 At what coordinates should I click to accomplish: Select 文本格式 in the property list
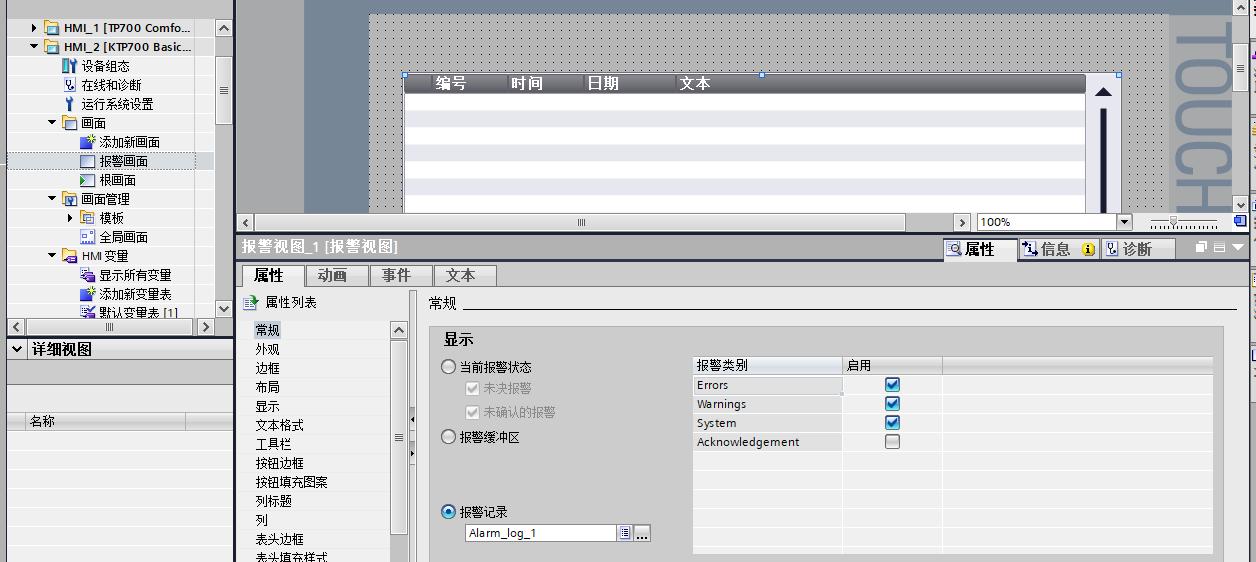point(280,425)
